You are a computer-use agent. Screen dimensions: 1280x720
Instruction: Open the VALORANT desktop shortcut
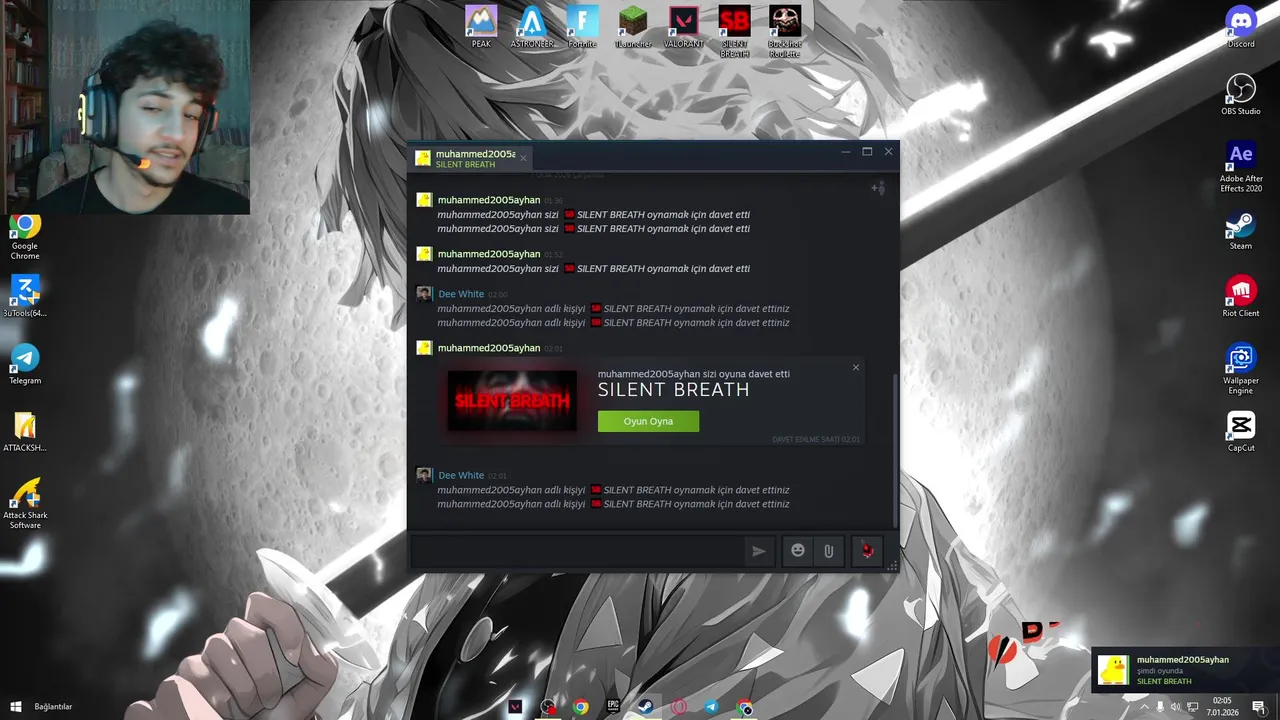coord(683,27)
